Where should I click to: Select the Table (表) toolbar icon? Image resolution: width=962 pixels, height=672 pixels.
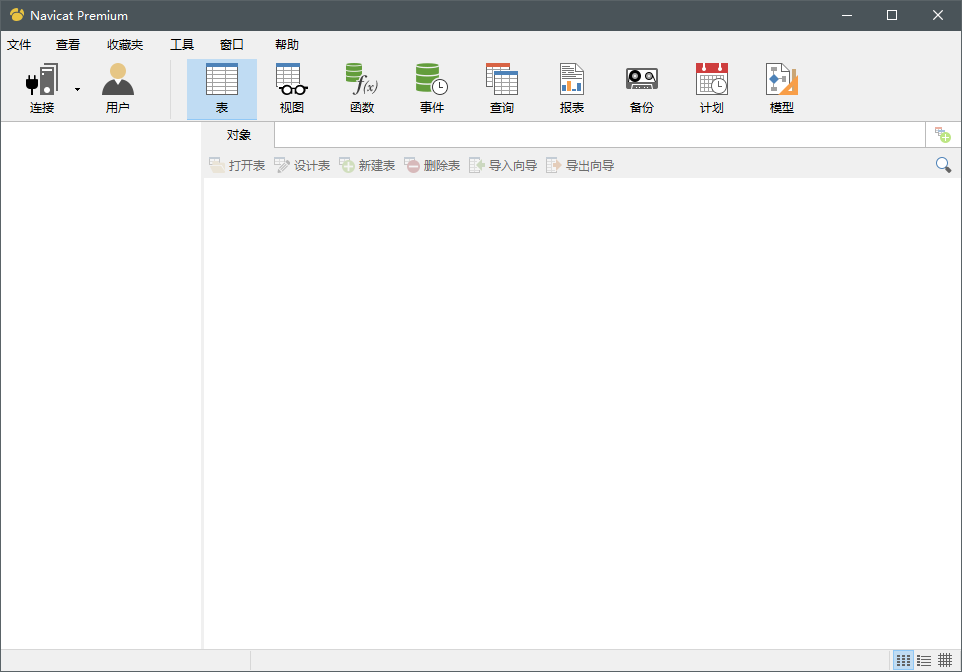tap(221, 88)
